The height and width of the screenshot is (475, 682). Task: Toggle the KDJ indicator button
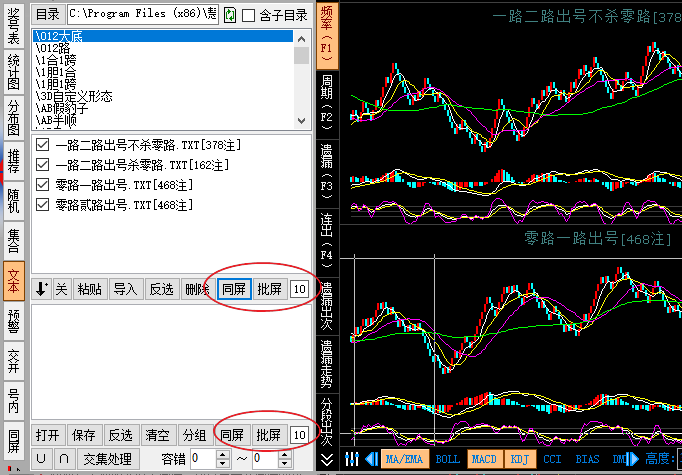[519, 459]
